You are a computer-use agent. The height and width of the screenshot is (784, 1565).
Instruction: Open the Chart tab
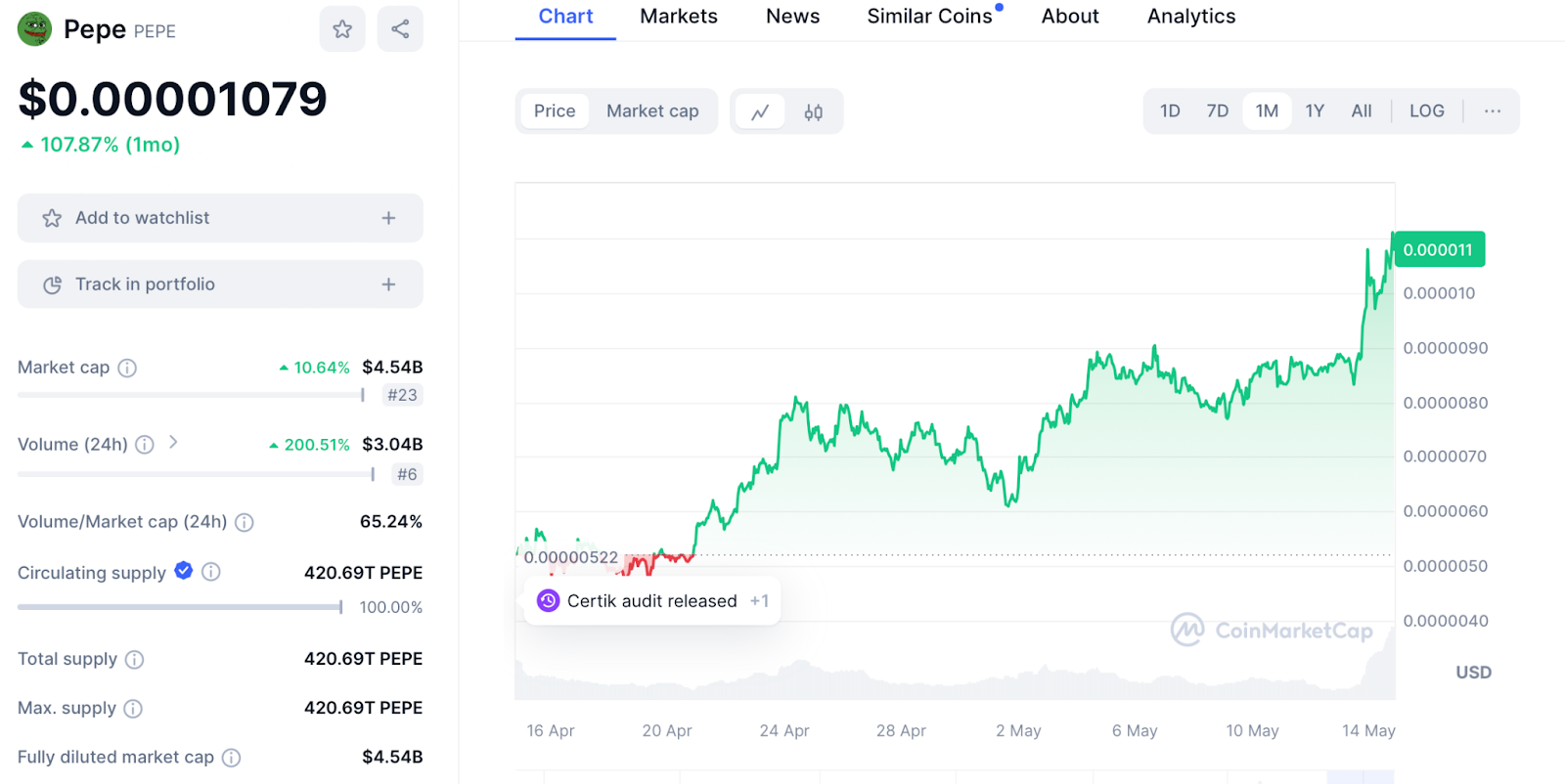pyautogui.click(x=565, y=17)
